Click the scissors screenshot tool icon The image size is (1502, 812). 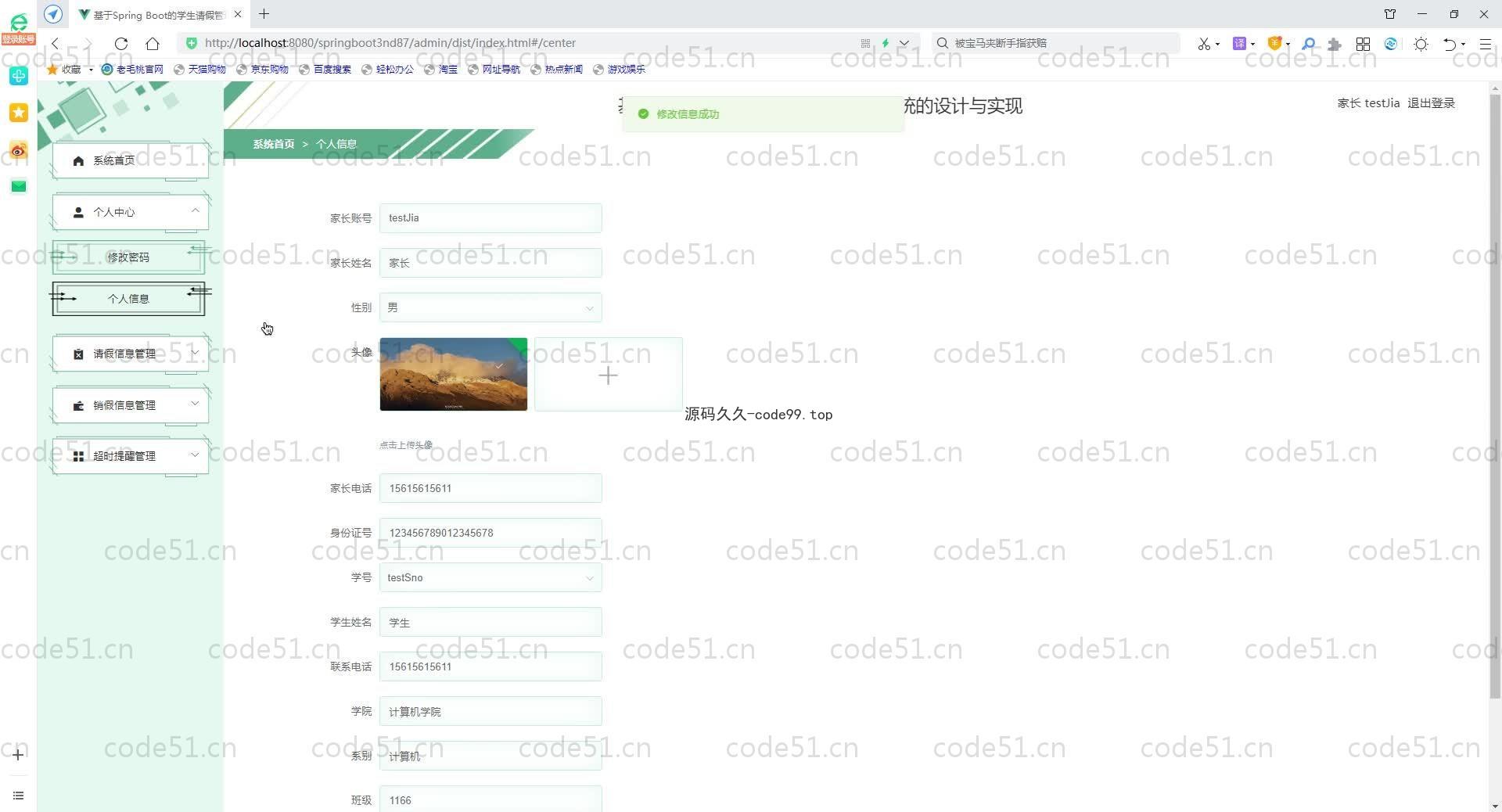1203,44
